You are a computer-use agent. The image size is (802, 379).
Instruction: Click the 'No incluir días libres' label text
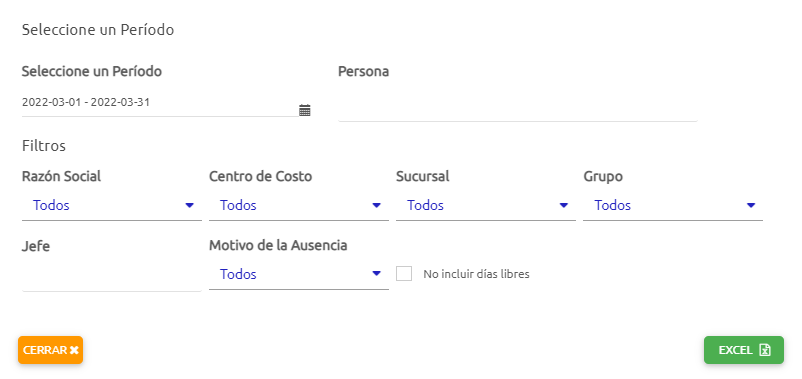[476, 274]
